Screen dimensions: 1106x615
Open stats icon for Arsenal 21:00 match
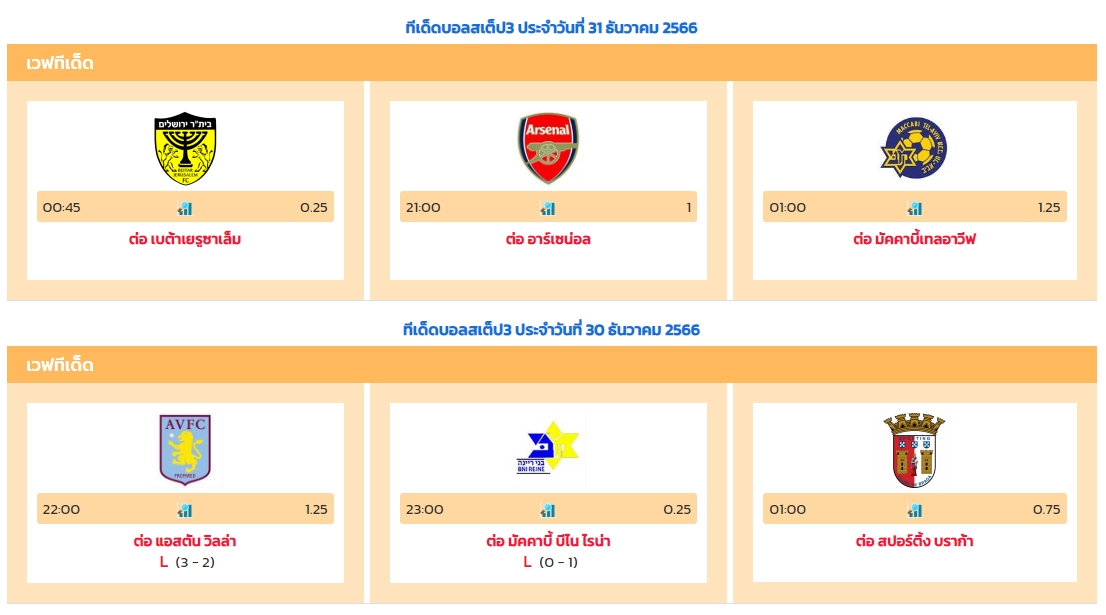click(547, 208)
